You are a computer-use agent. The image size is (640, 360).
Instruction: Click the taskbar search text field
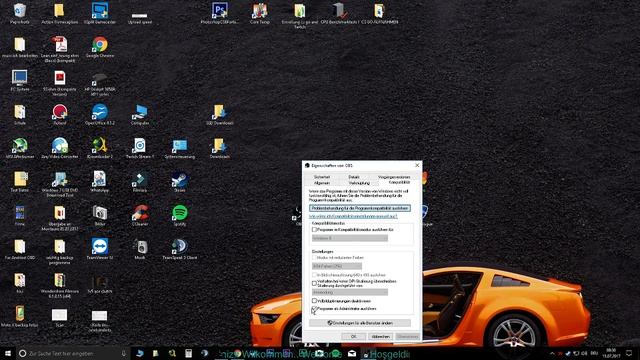69,353
